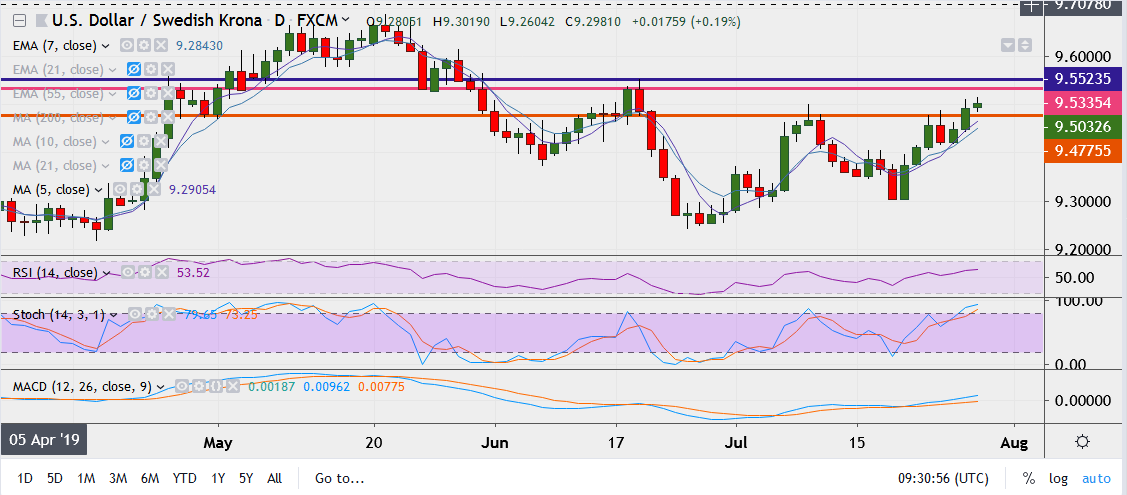
Task: Expand EMA (7, close) legend dropdown
Action: [106, 46]
